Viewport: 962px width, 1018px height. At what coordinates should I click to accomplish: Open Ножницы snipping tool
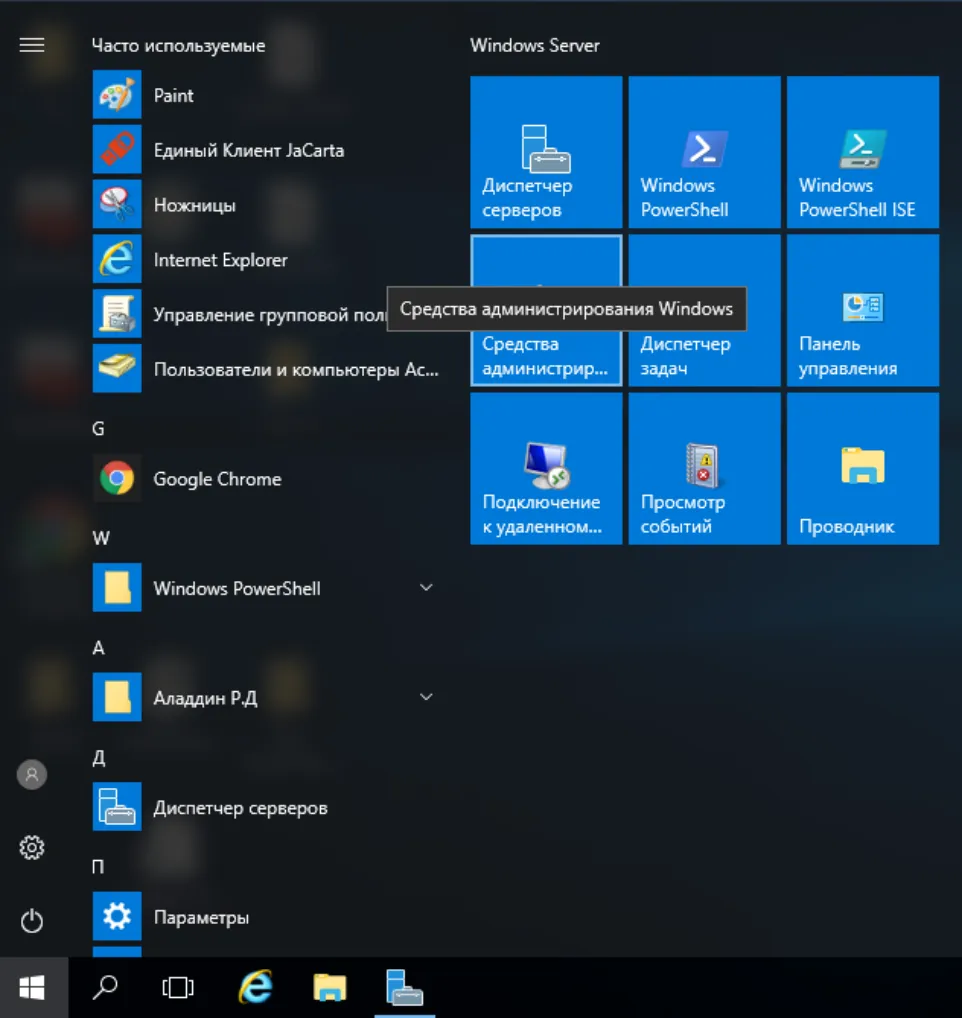[x=266, y=205]
